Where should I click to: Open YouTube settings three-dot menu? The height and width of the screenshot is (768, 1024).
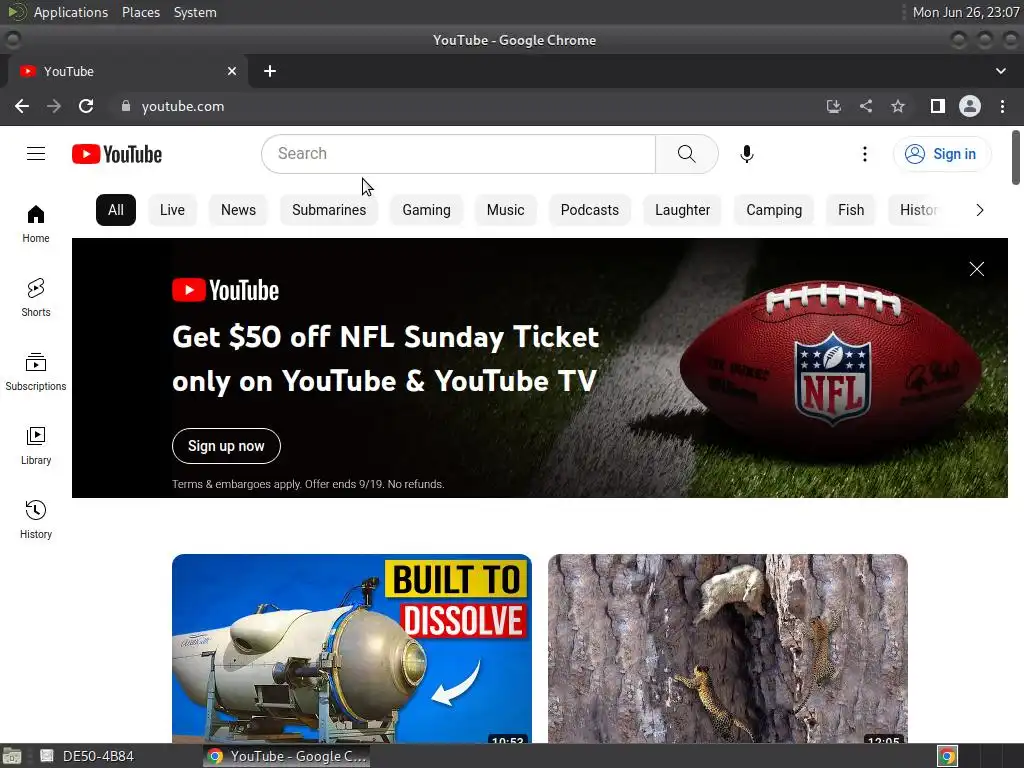click(865, 154)
